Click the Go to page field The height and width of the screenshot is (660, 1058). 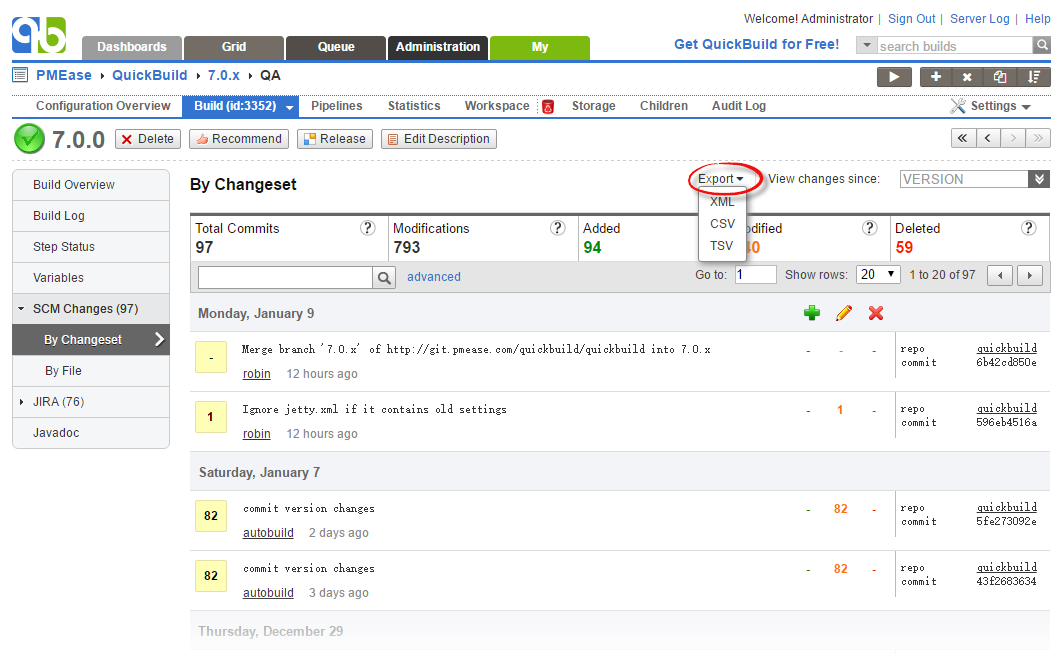click(x=756, y=275)
